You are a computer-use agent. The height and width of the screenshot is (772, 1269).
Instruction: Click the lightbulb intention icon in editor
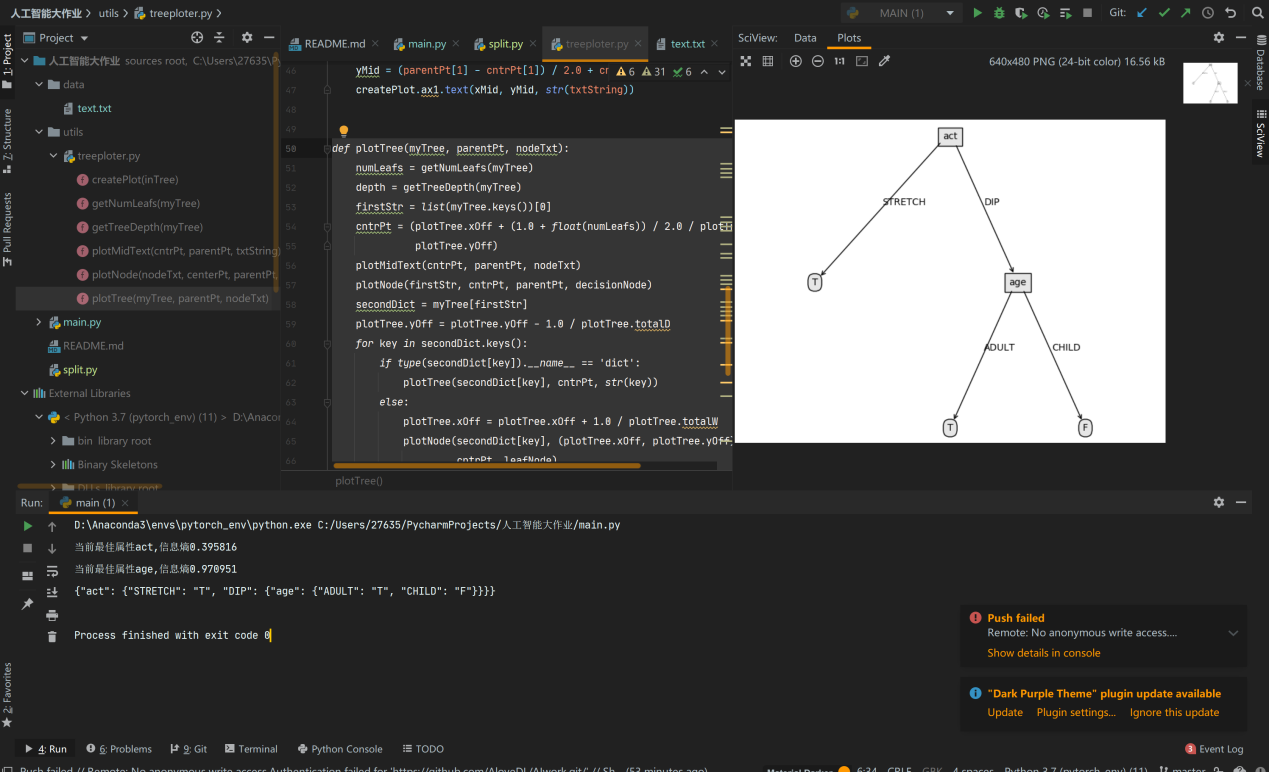tap(343, 131)
